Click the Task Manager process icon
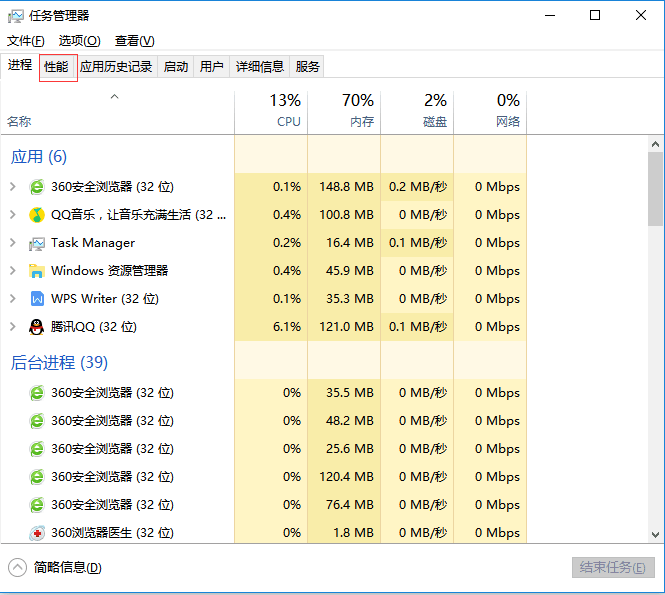Image resolution: width=665 pixels, height=595 pixels. pos(37,243)
